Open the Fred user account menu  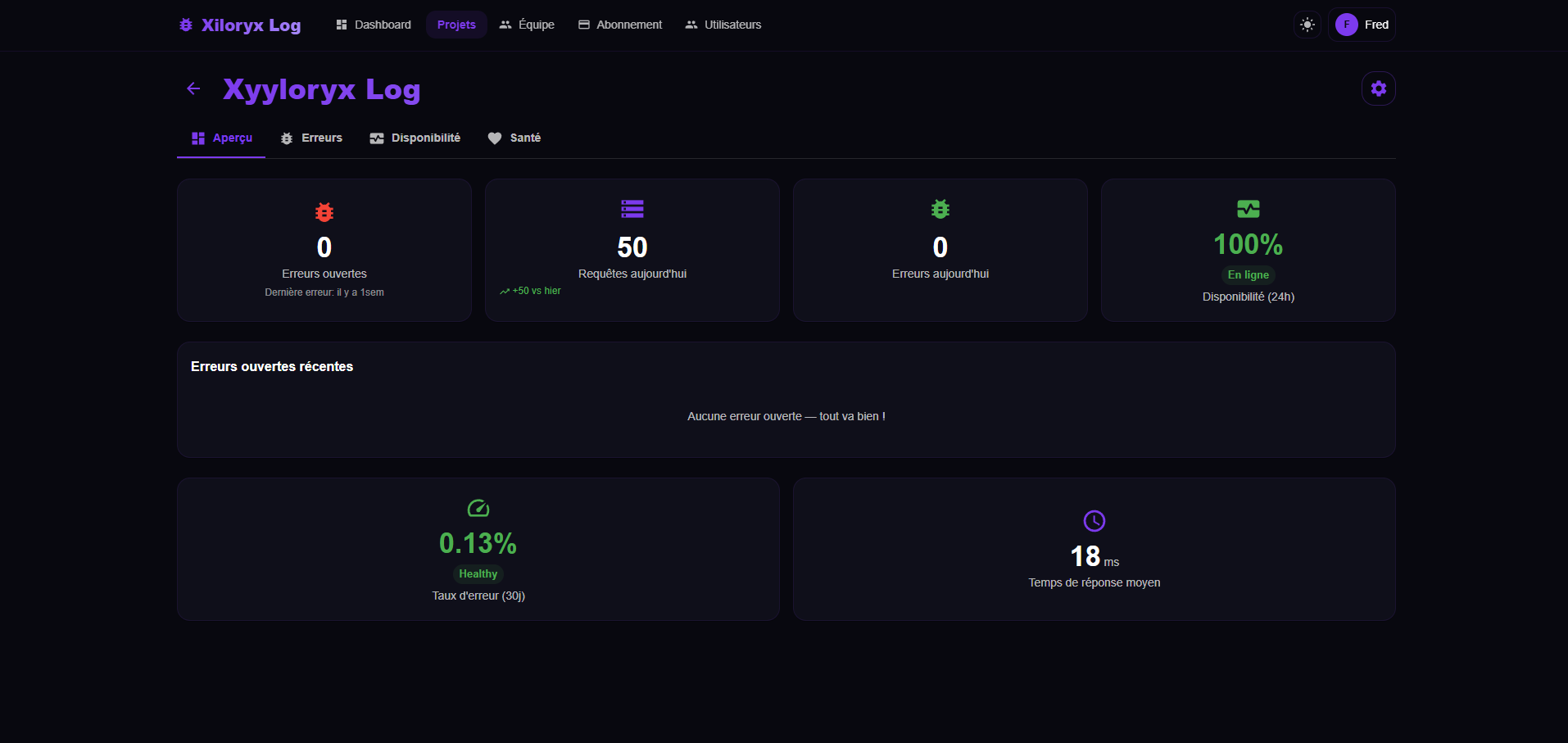click(x=1362, y=25)
